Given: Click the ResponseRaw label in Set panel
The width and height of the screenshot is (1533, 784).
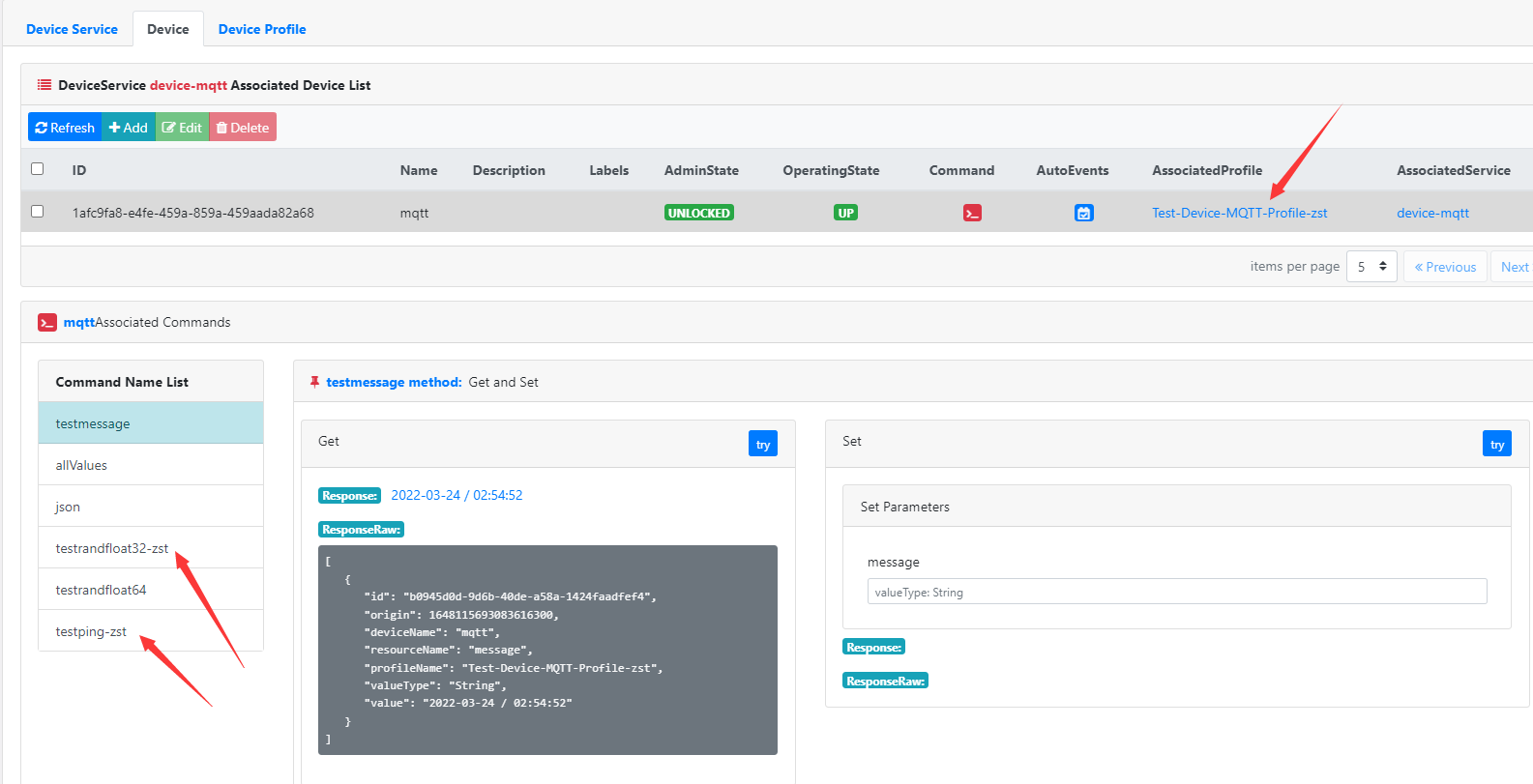Looking at the screenshot, I should [x=885, y=681].
